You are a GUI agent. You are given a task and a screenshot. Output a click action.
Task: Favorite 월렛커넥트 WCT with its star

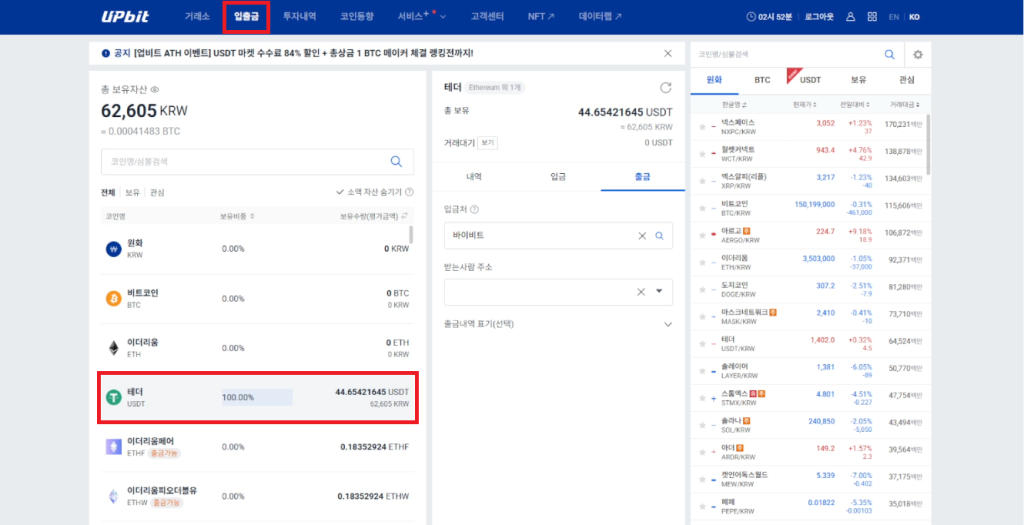[x=702, y=152]
